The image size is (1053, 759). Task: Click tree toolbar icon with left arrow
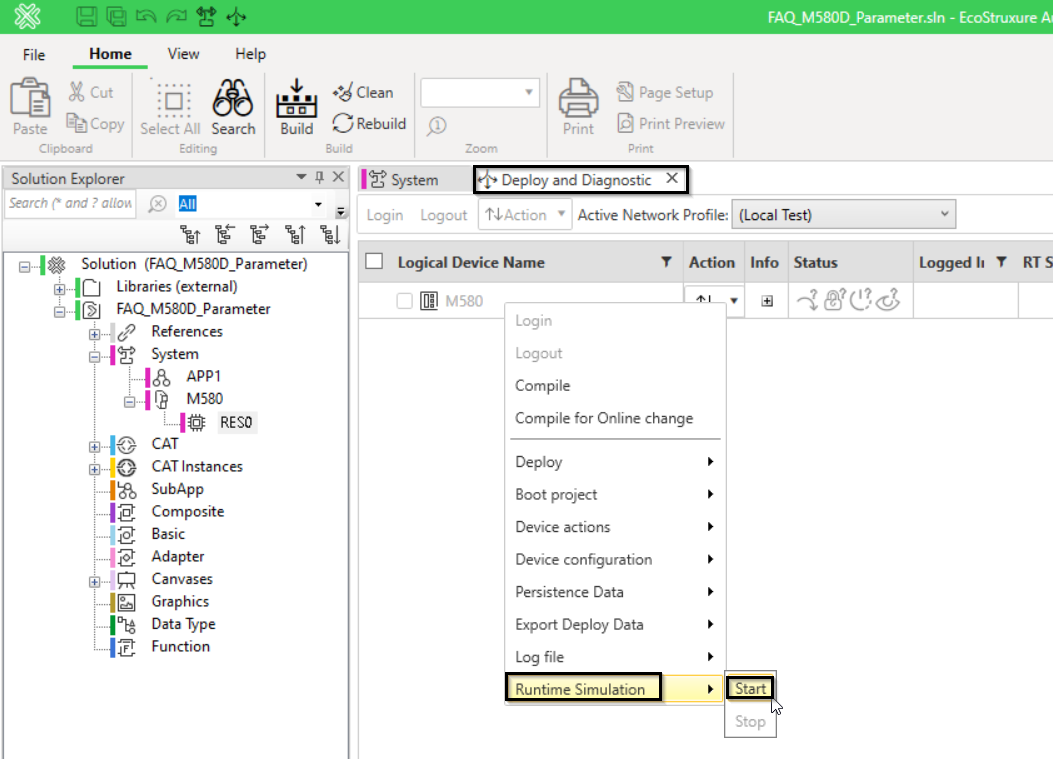tap(225, 234)
